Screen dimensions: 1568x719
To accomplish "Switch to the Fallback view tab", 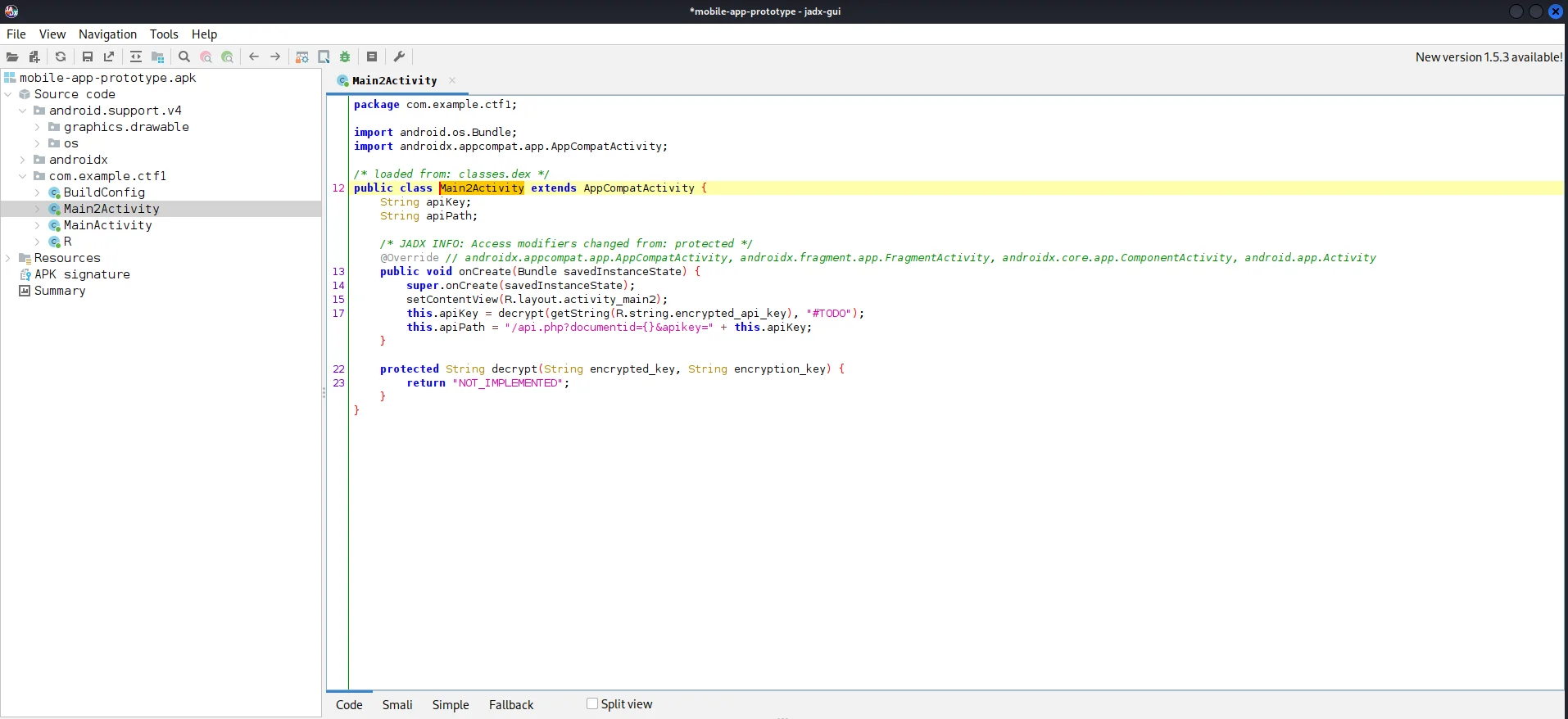I will click(511, 705).
